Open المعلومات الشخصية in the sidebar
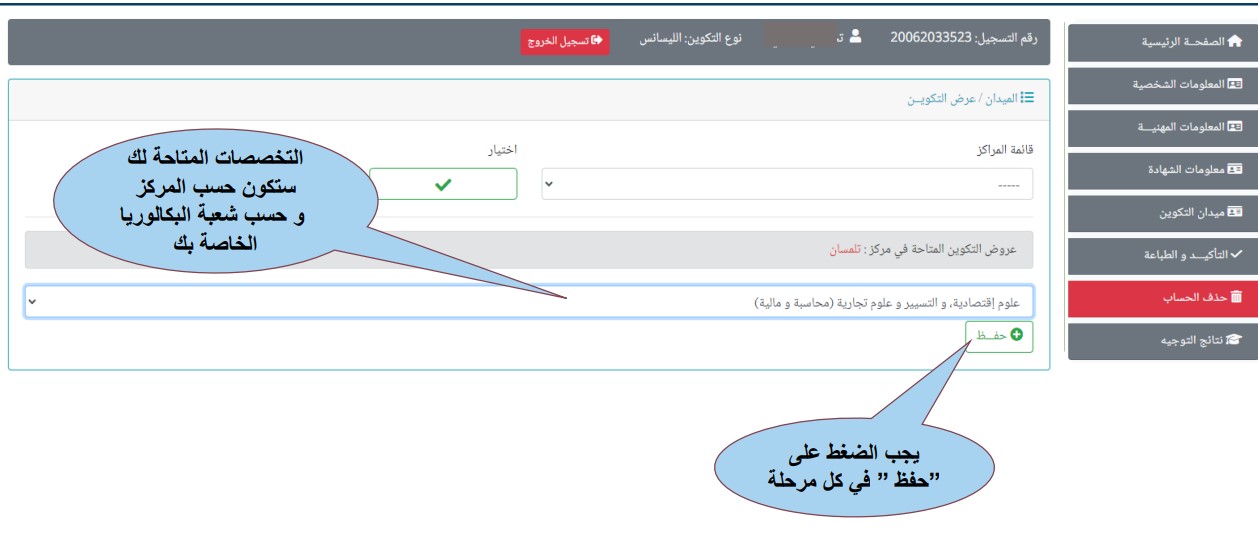Screen dimensions: 1258x557 (1163, 85)
